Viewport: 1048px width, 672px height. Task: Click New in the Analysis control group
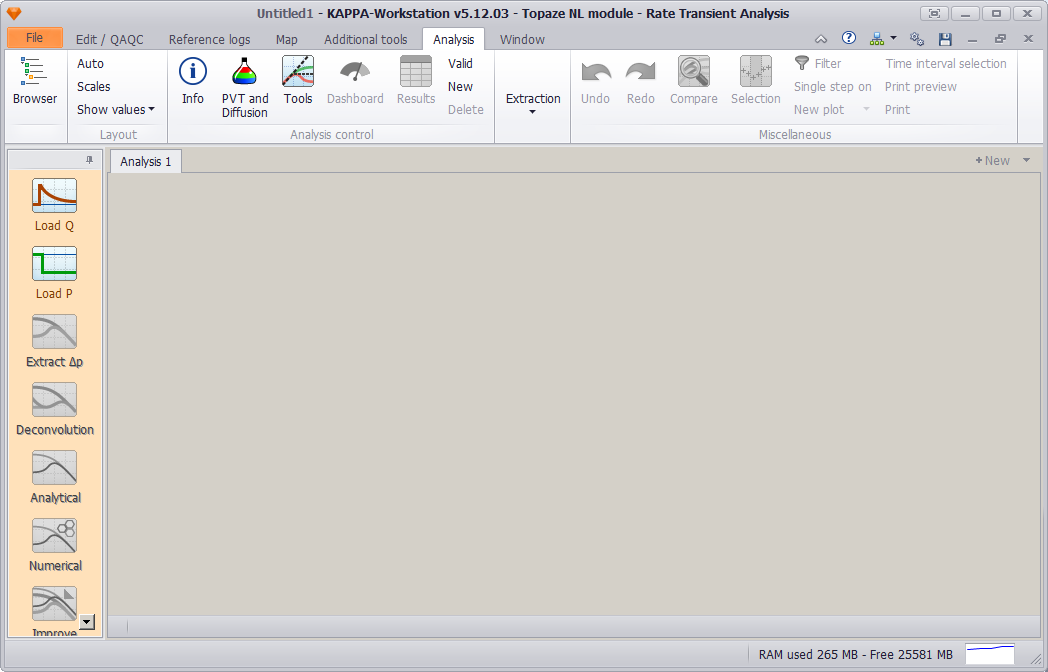pos(461,86)
